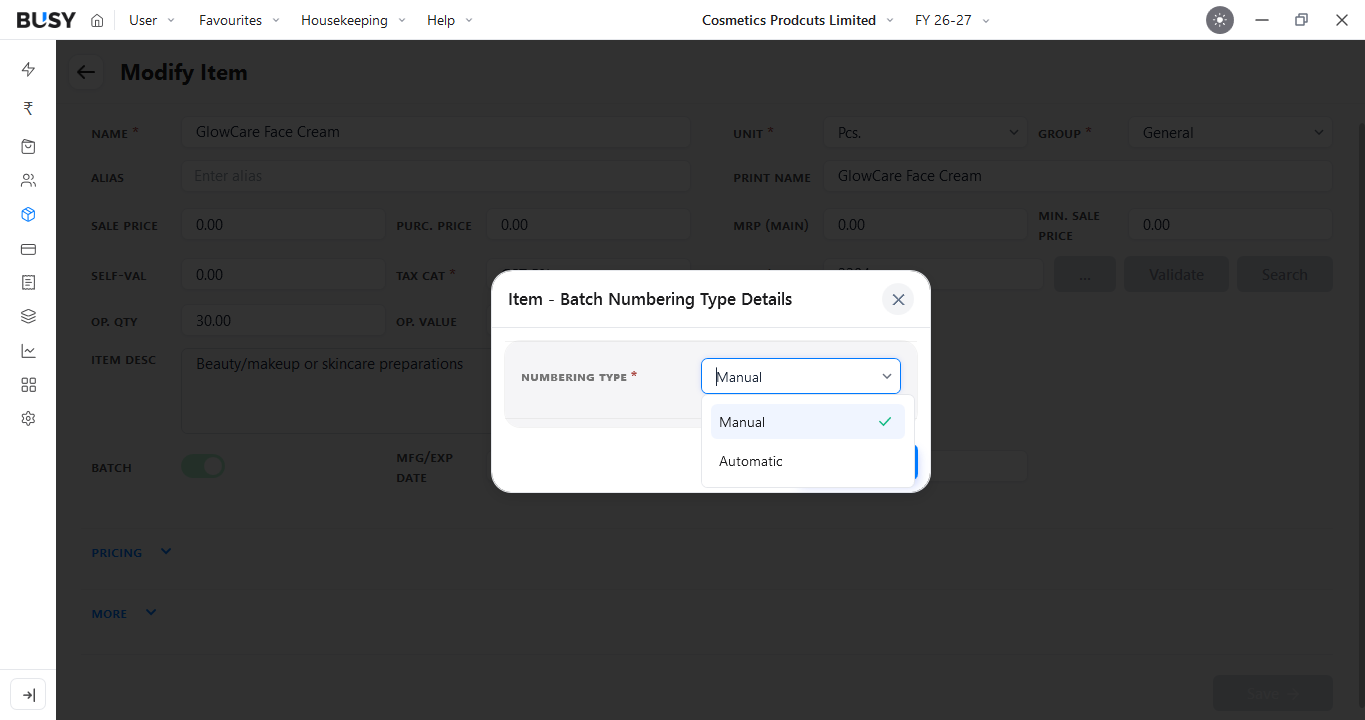Open the Help menu

coord(450,20)
